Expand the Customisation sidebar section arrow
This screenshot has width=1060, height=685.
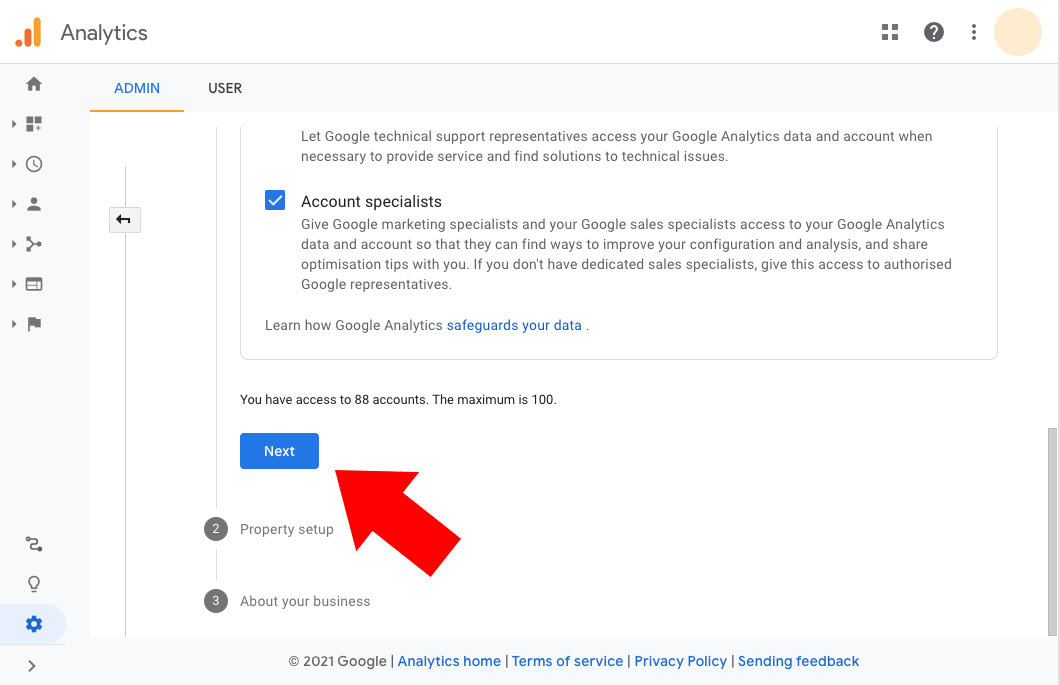14,124
